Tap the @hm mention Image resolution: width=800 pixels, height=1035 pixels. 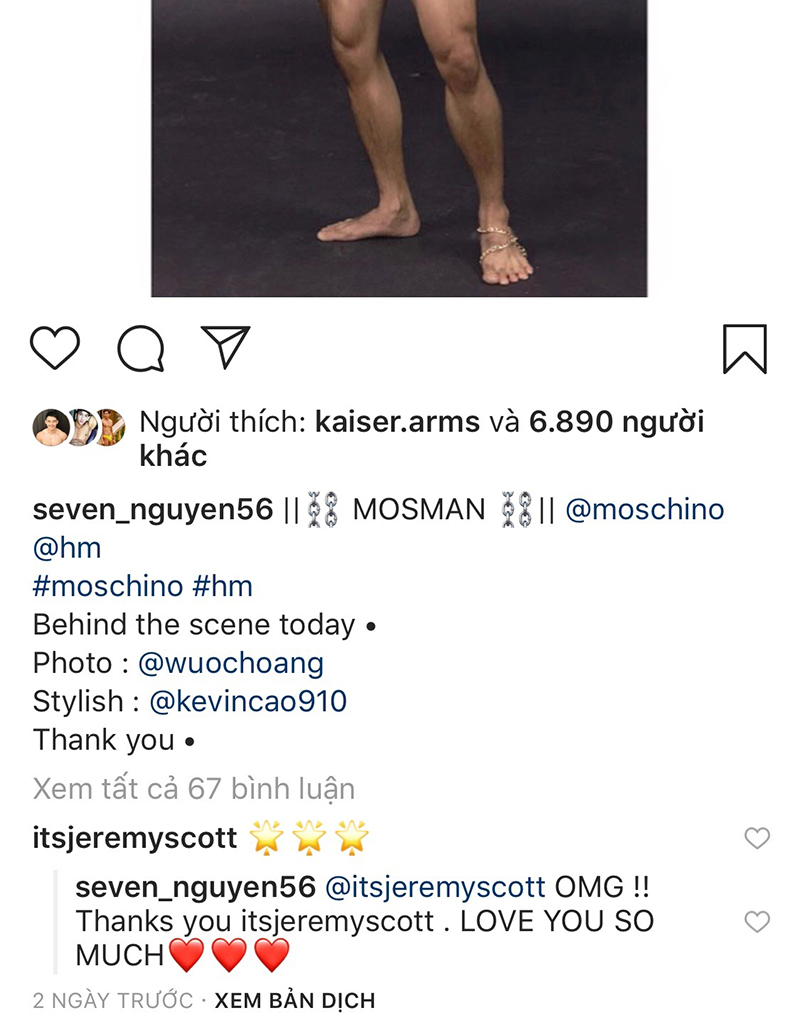[67, 547]
